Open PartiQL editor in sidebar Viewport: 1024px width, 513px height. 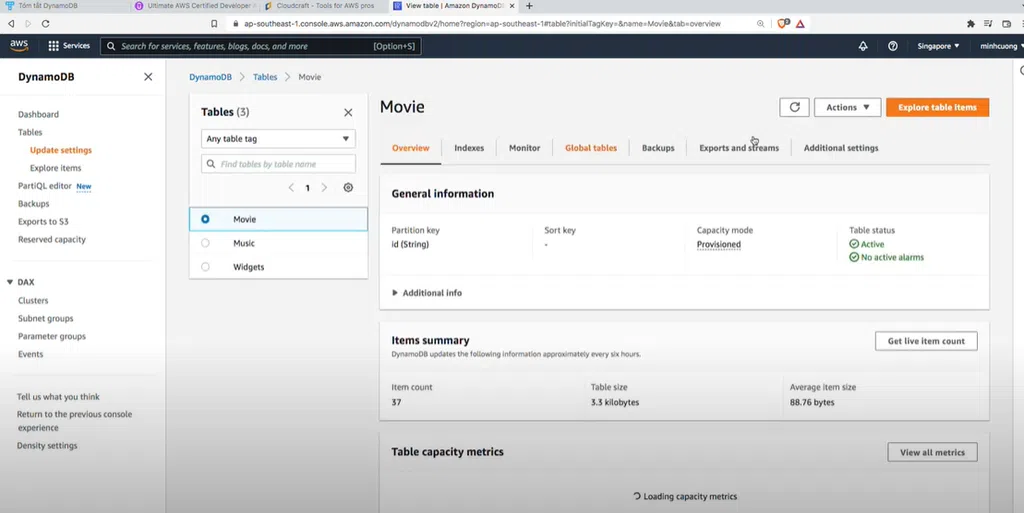click(x=44, y=186)
